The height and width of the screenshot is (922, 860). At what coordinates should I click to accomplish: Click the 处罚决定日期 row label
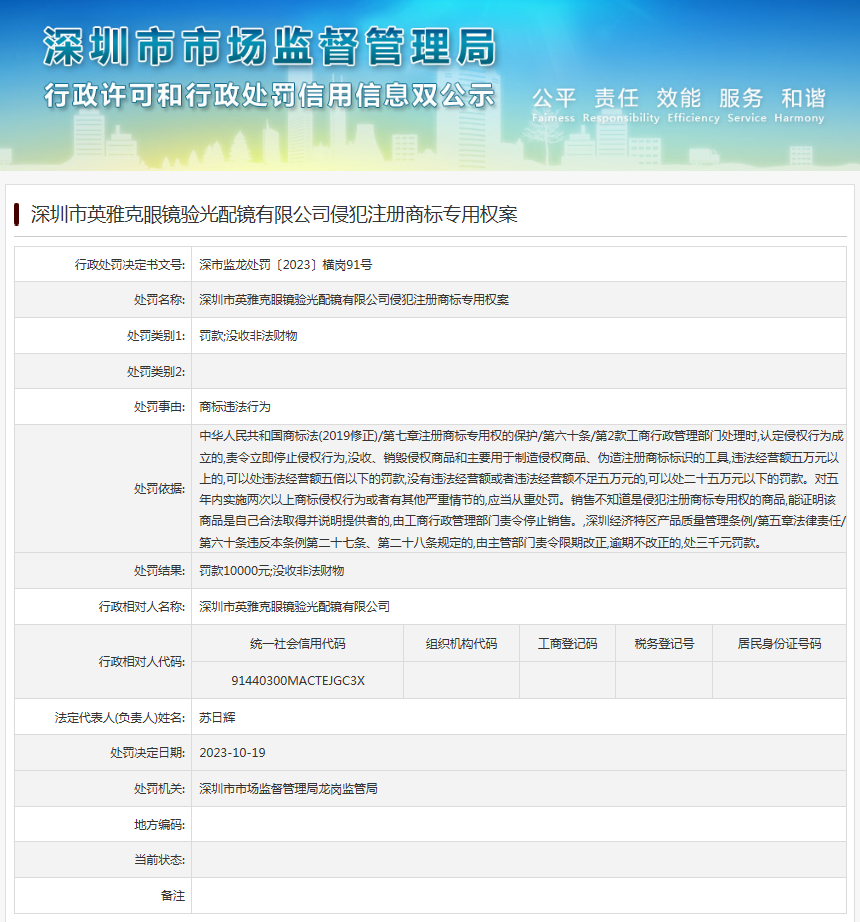click(x=148, y=753)
